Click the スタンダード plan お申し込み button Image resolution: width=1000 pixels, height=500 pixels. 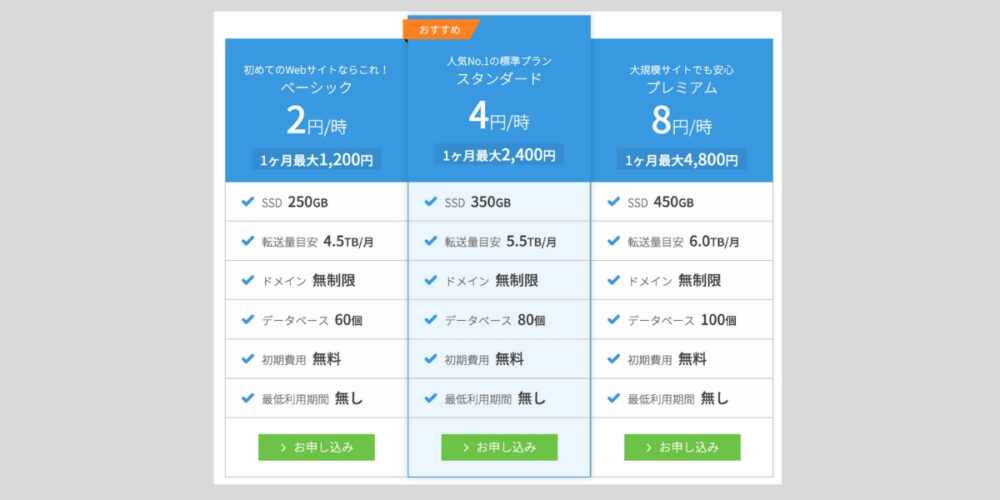[499, 447]
